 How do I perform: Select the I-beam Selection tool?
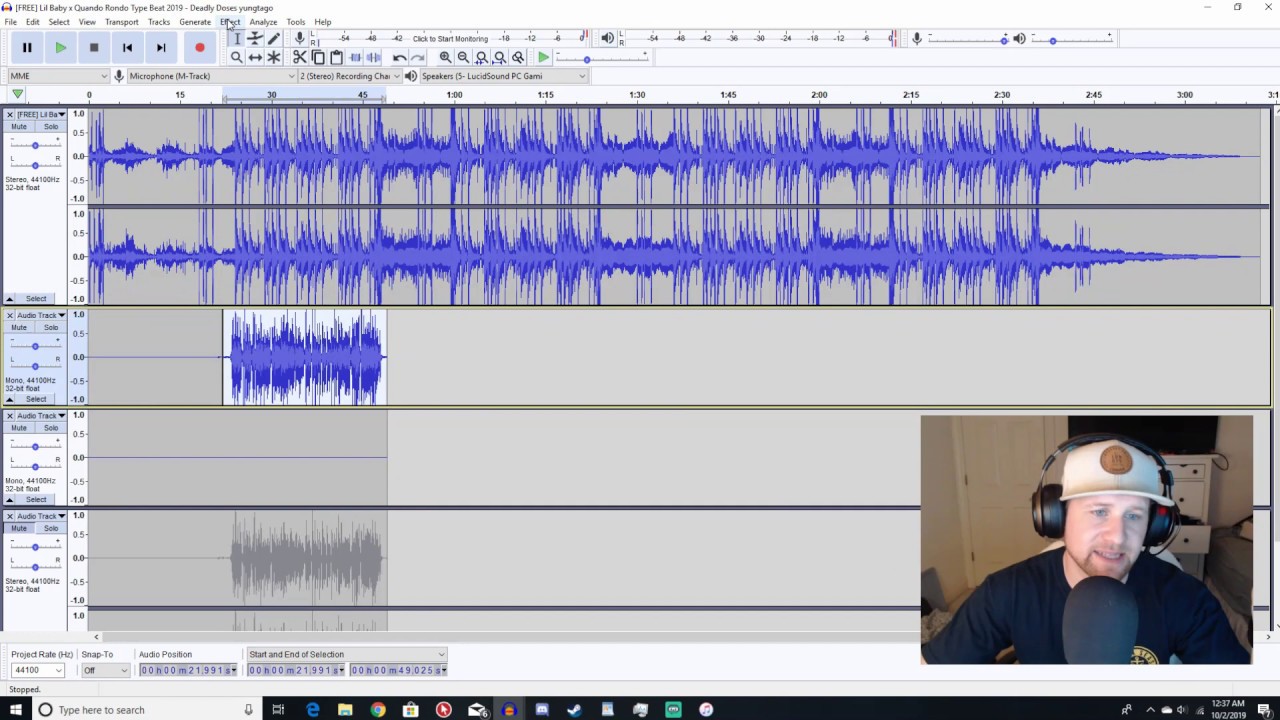[x=237, y=38]
